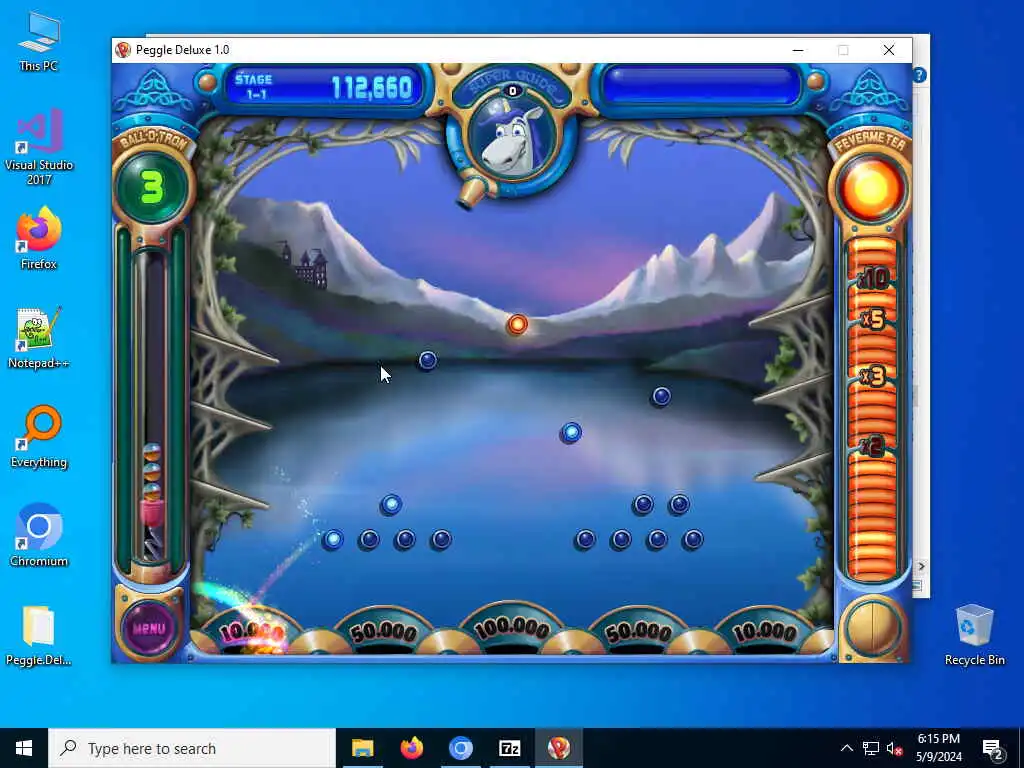Viewport: 1024px width, 768px height.
Task: Click the ball launcher cannon nozzle
Action: (x=471, y=194)
